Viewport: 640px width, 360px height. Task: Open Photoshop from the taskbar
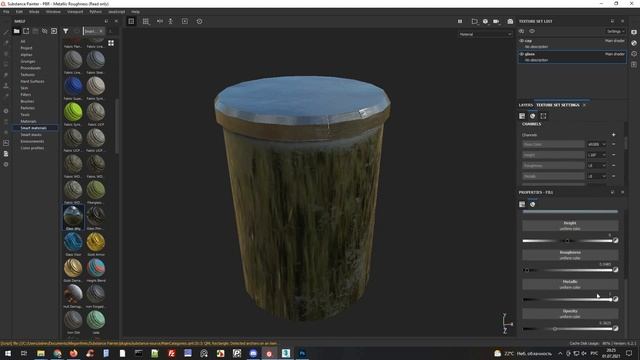click(x=302, y=353)
